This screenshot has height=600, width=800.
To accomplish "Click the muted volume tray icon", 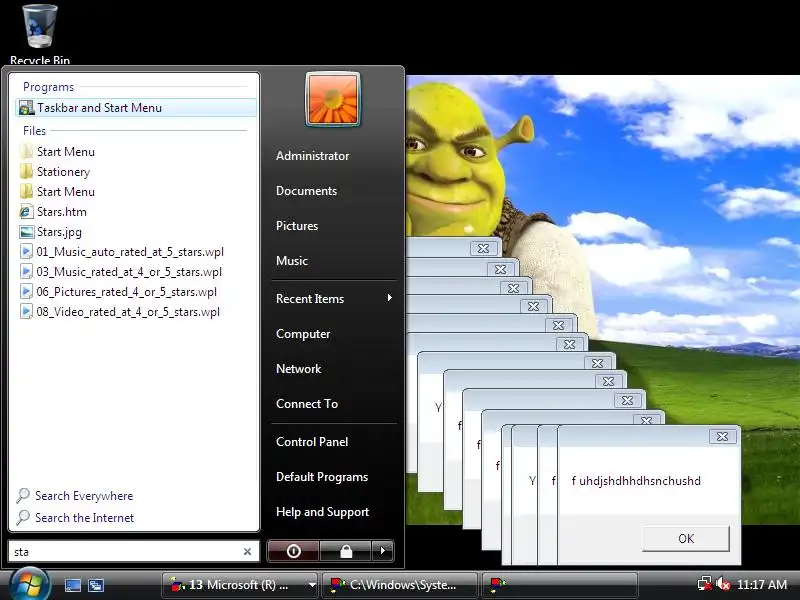I will pos(723,584).
